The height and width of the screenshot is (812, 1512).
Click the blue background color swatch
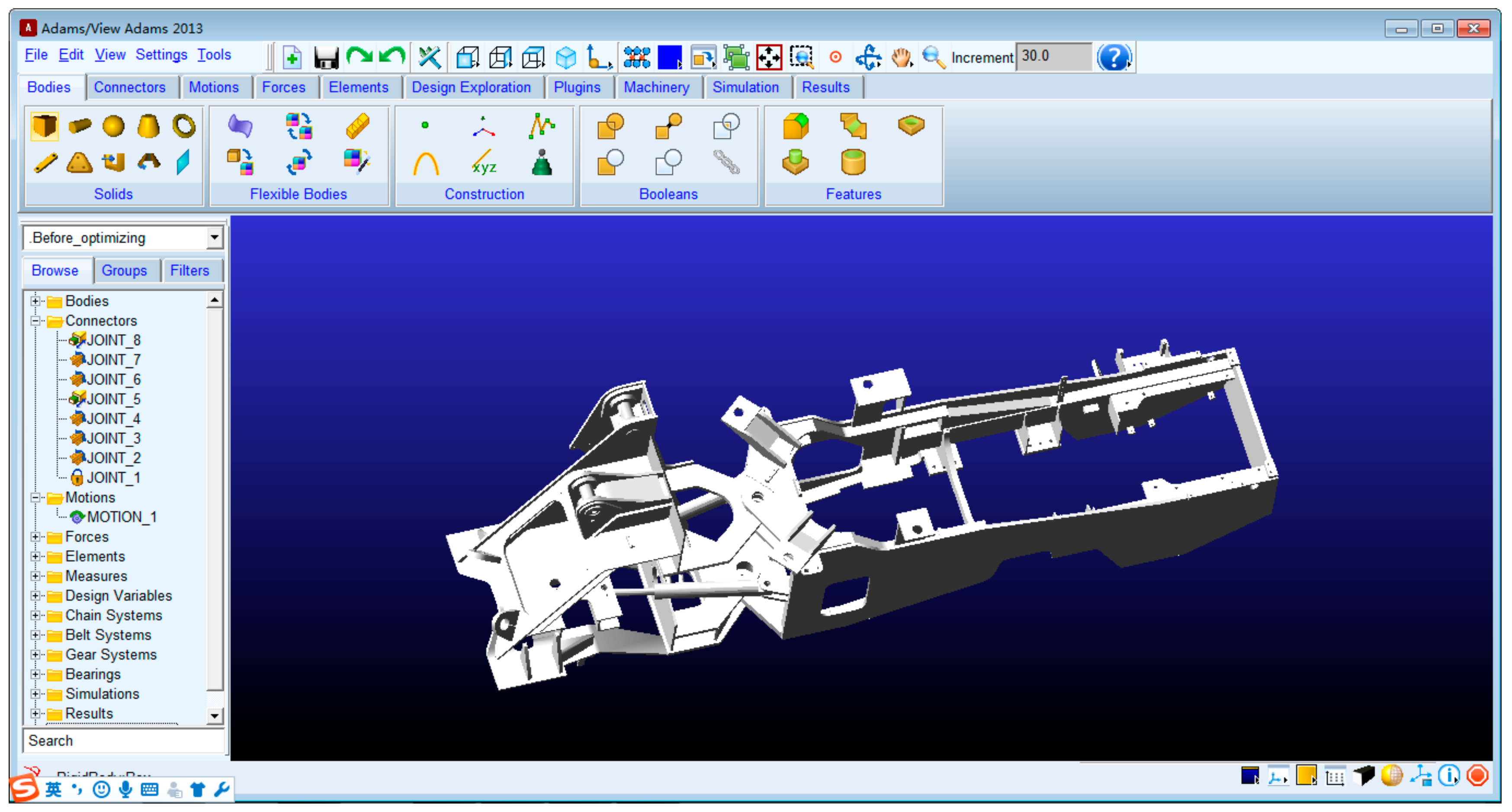pyautogui.click(x=669, y=58)
